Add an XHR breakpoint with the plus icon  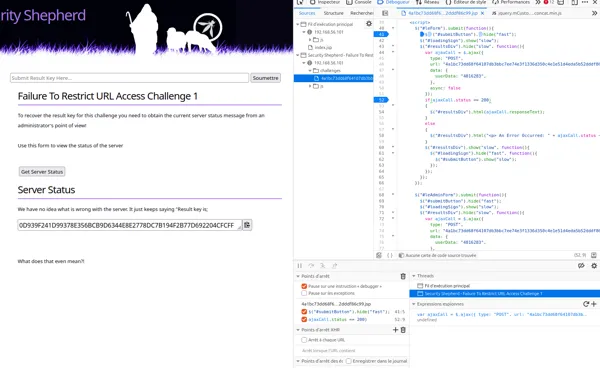(x=396, y=330)
